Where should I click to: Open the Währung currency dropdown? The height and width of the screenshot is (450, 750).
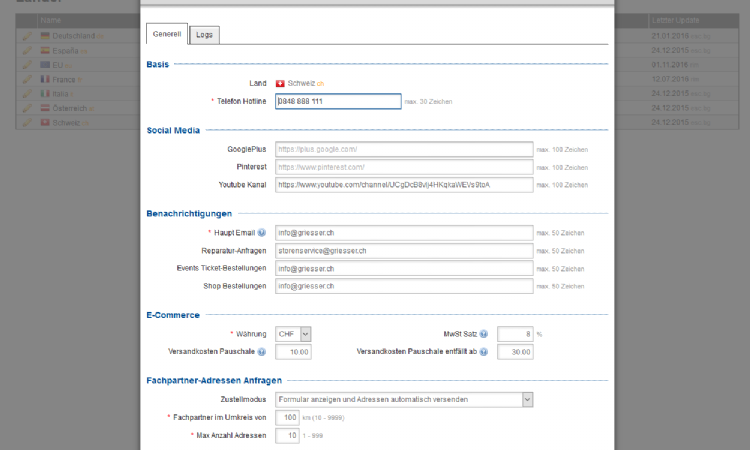click(x=293, y=334)
